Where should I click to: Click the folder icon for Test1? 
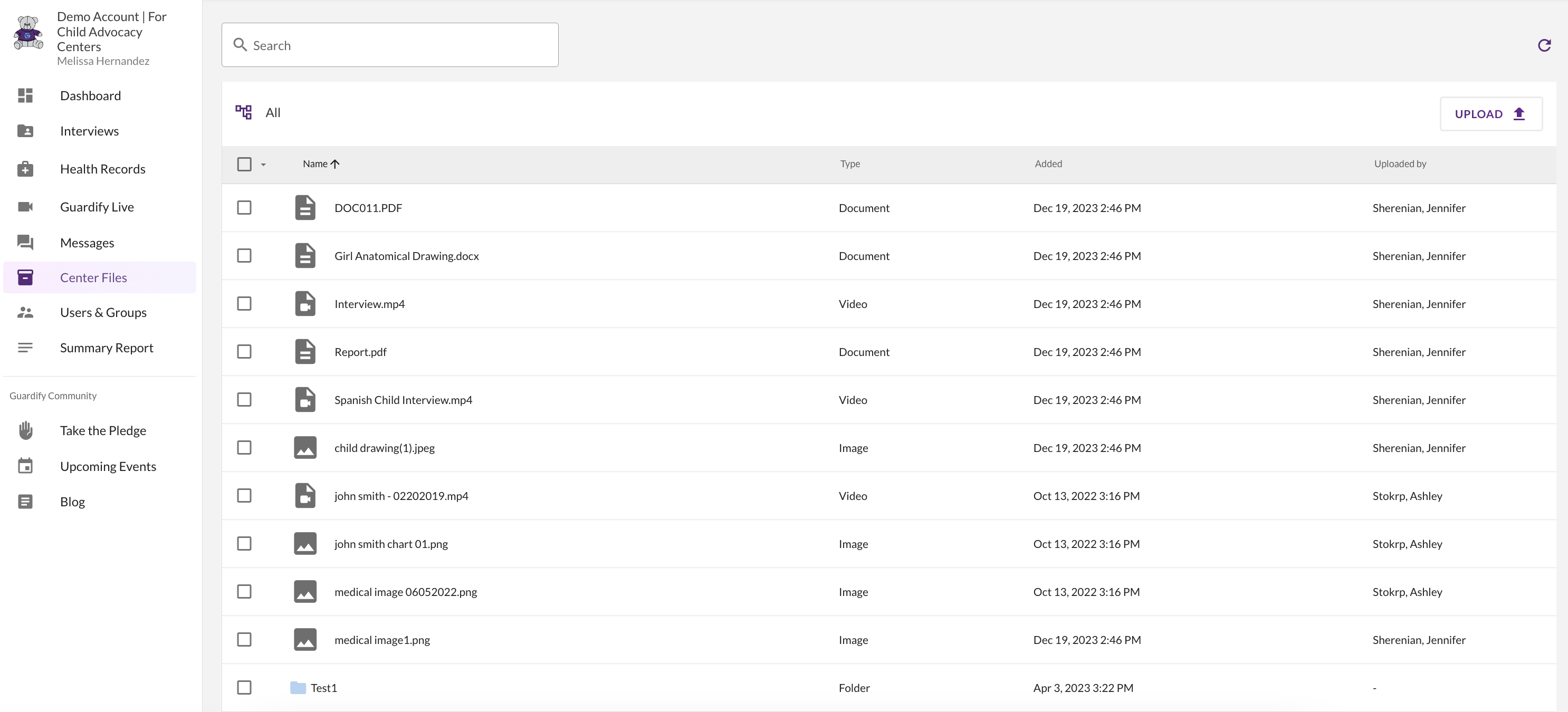click(x=298, y=688)
